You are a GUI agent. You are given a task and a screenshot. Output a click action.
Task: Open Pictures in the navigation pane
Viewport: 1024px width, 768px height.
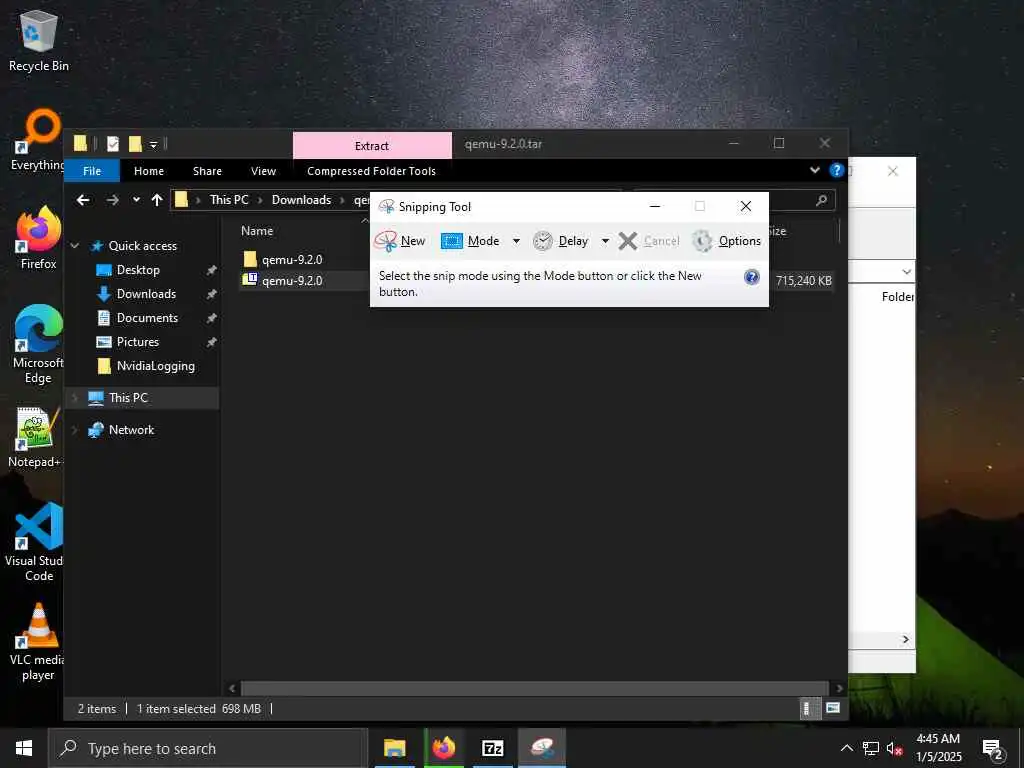click(138, 342)
